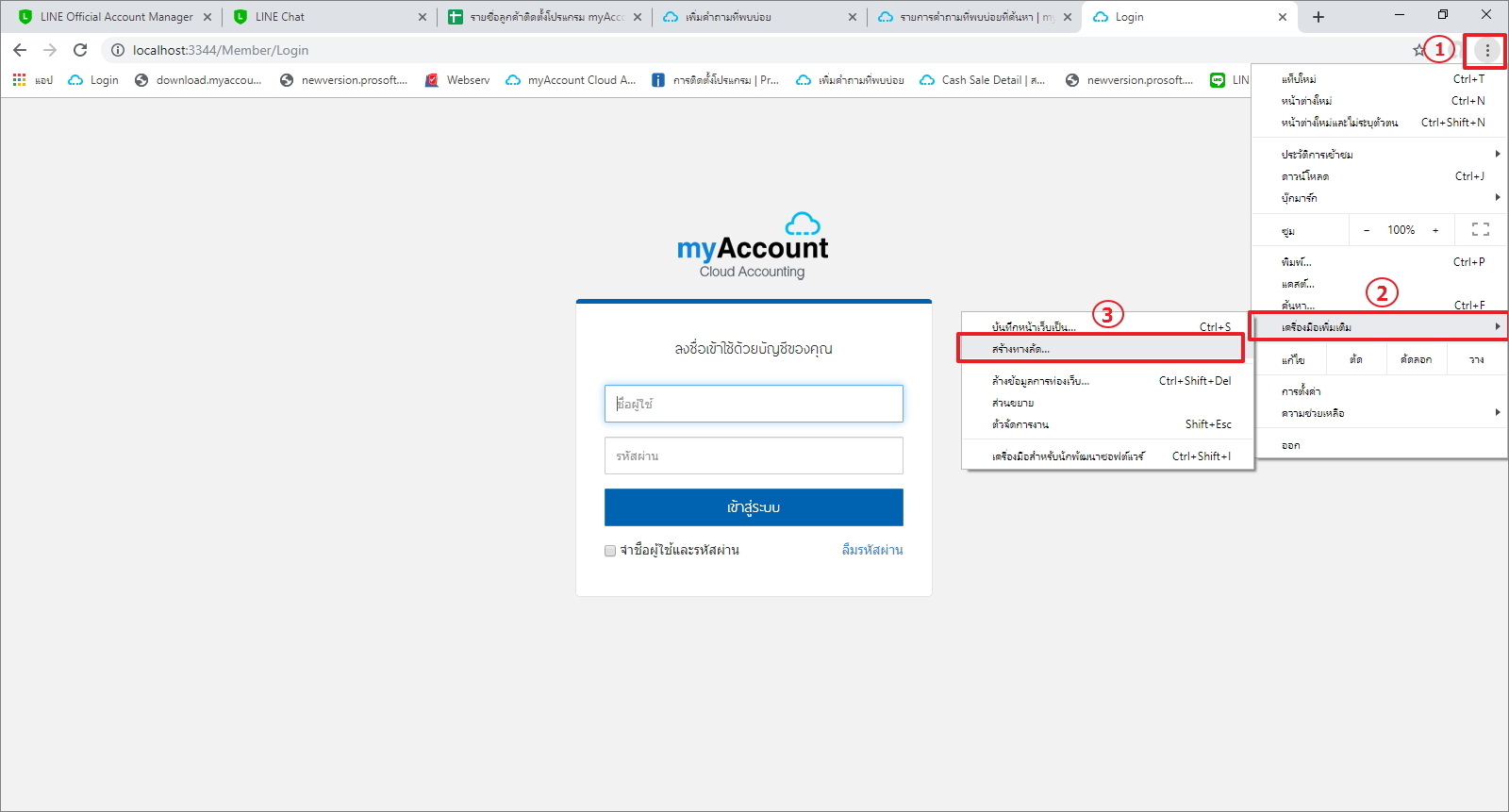Click the address bar URL localhost:3344/Member/Login
The height and width of the screenshot is (812, 1509).
point(221,50)
